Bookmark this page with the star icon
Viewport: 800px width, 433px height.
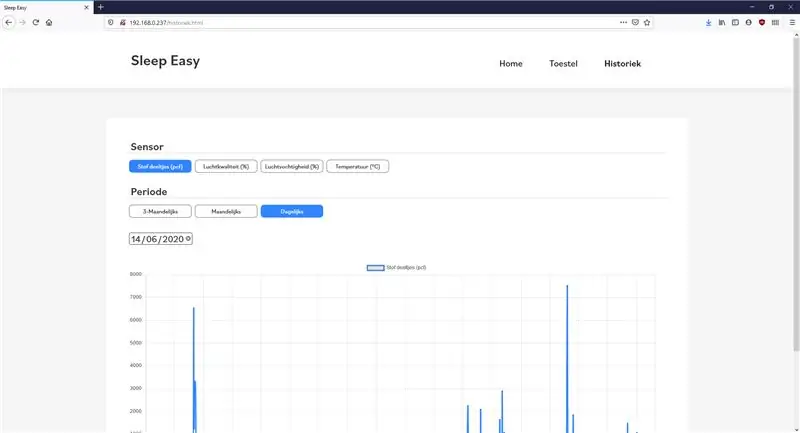coord(647,22)
